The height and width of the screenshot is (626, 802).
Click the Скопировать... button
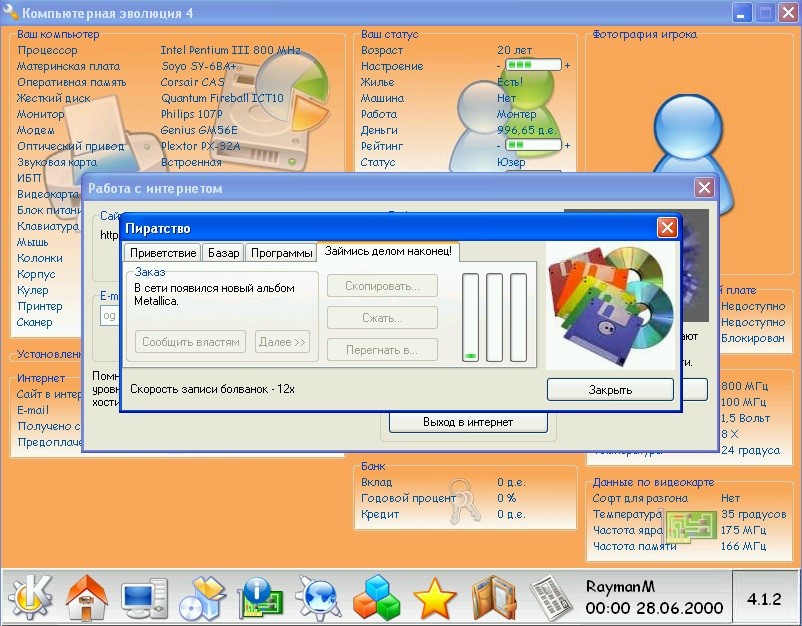click(382, 286)
